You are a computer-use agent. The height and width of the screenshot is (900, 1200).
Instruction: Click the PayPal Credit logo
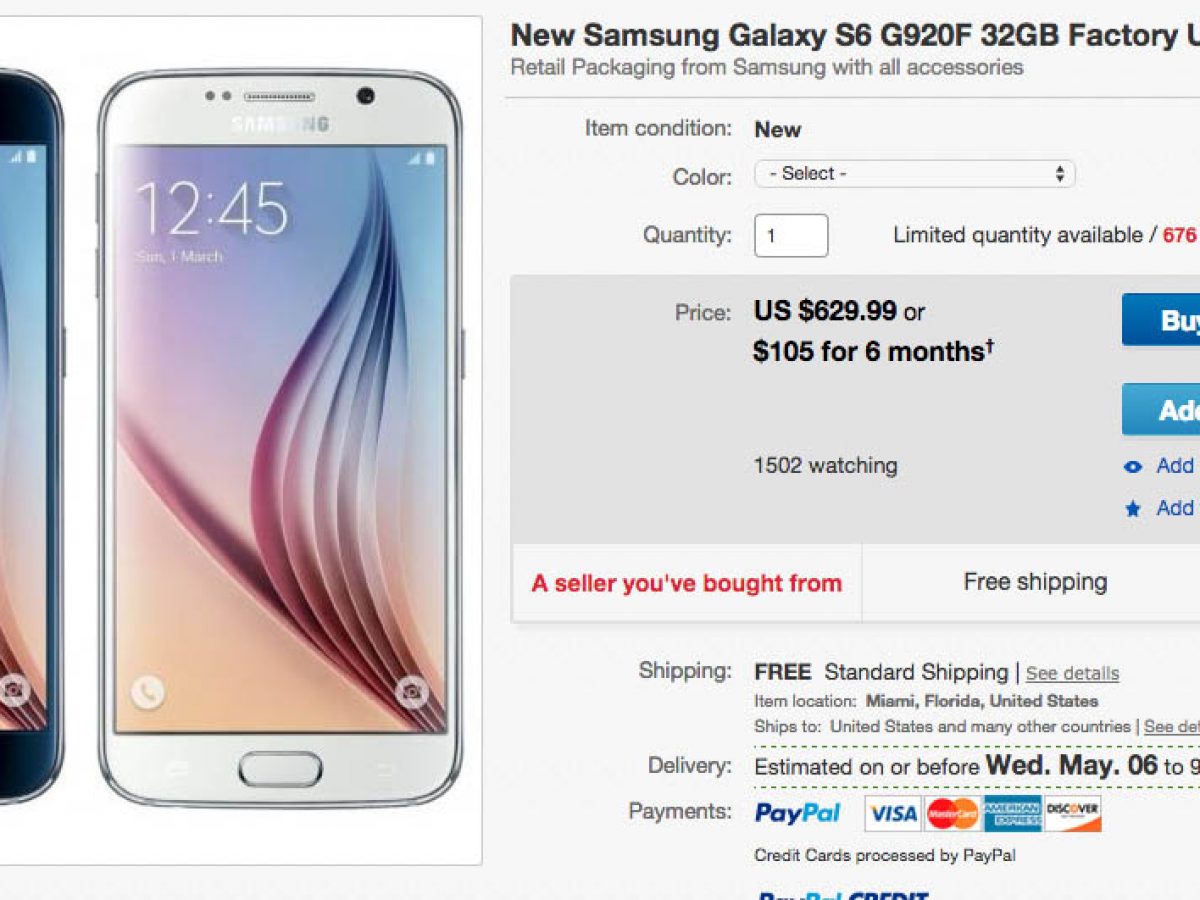(x=842, y=894)
